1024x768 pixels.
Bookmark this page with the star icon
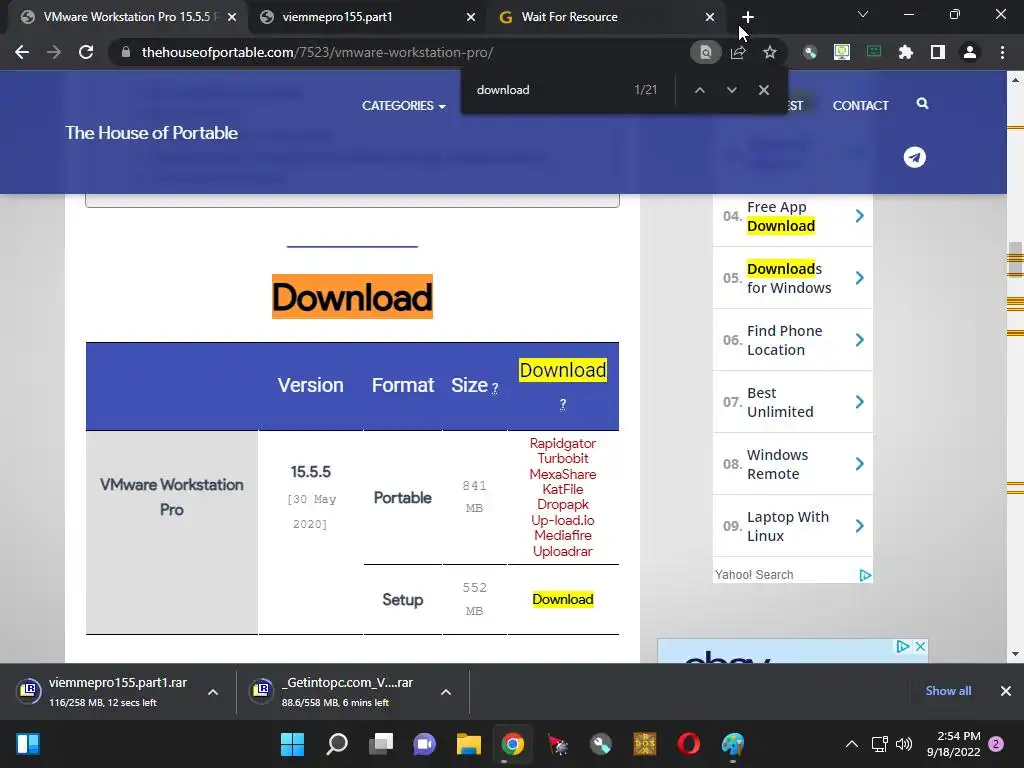(x=770, y=52)
